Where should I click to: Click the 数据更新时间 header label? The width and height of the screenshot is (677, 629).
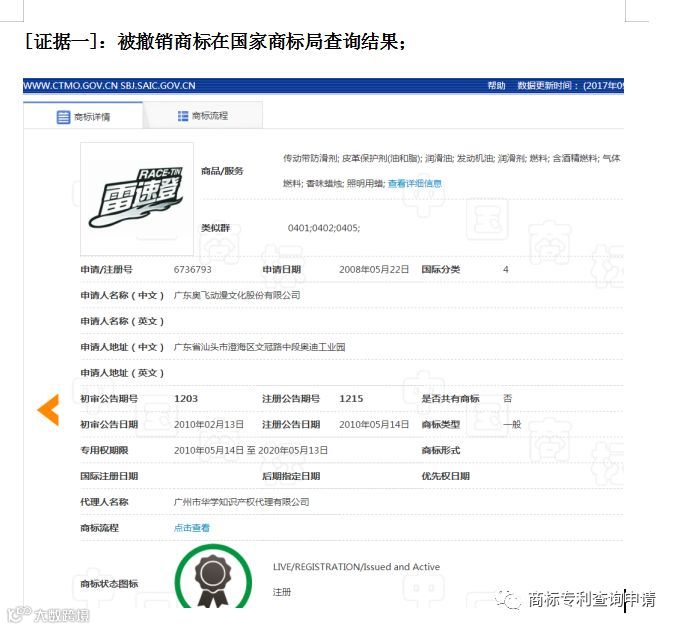[547, 85]
